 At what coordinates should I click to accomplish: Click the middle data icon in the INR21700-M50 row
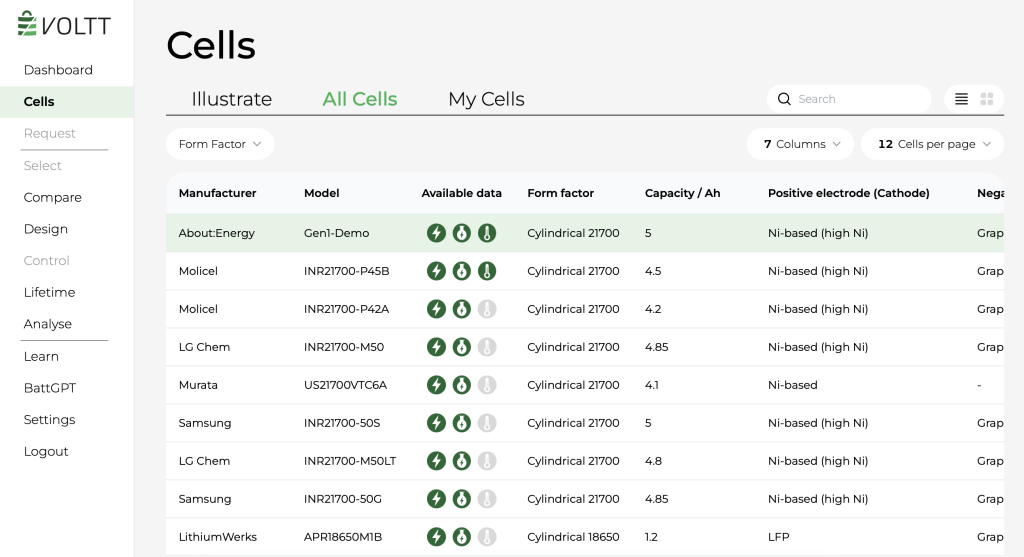pyautogui.click(x=462, y=347)
